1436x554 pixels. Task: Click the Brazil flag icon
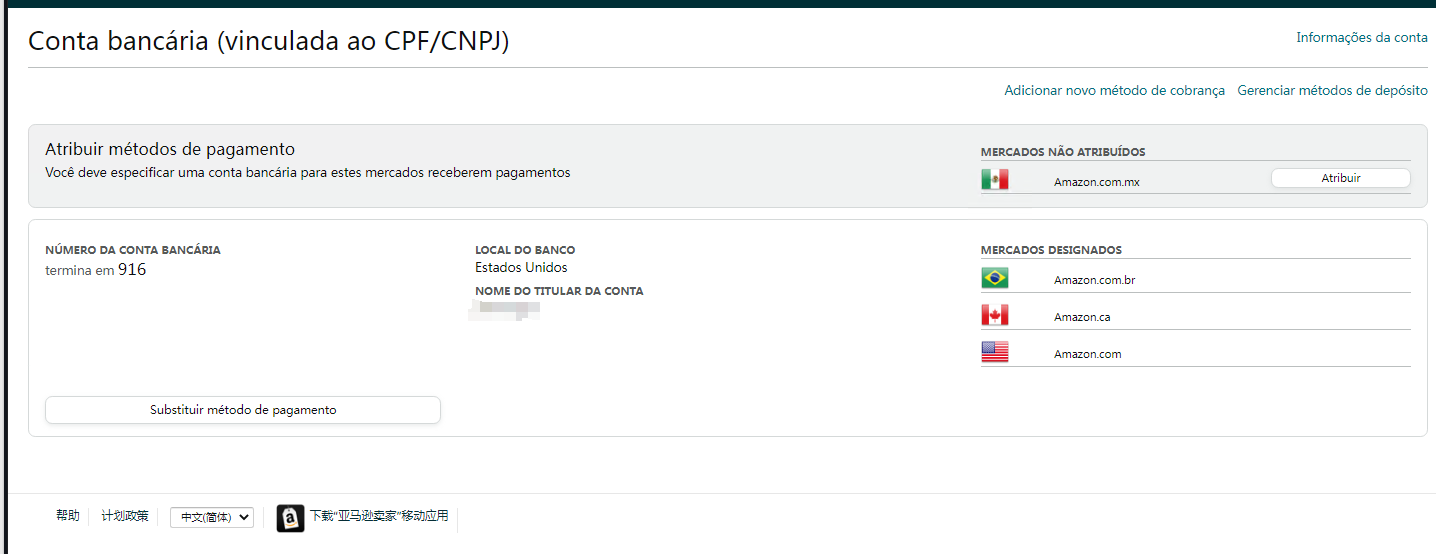tap(994, 279)
